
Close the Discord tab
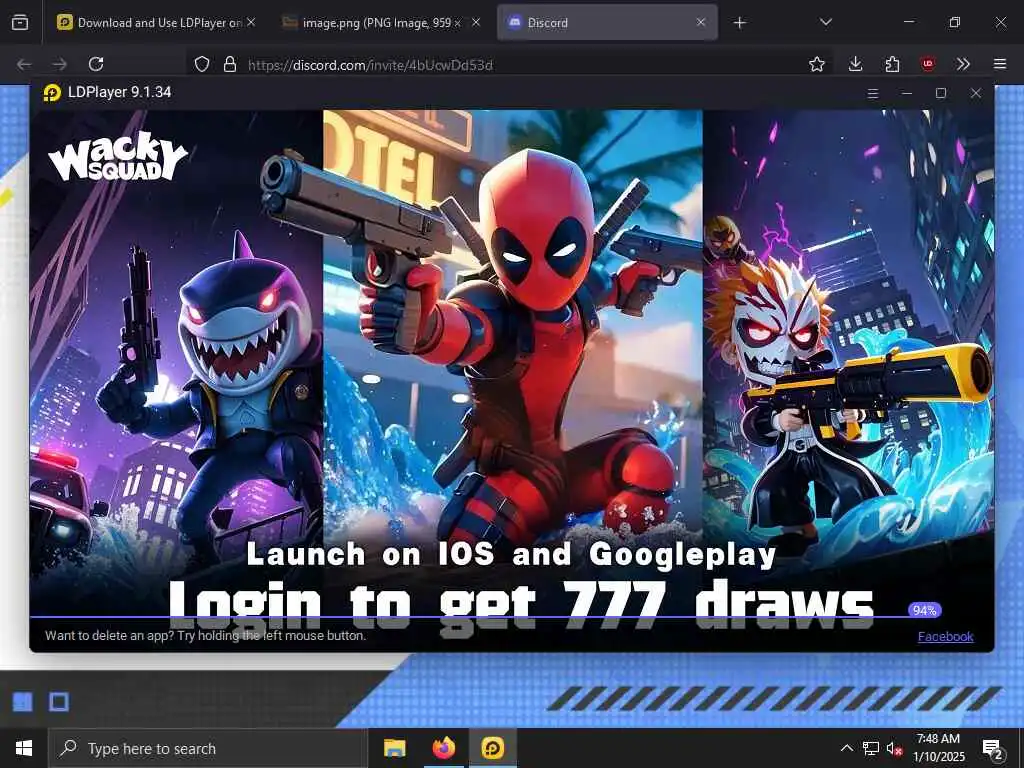pyautogui.click(x=701, y=23)
